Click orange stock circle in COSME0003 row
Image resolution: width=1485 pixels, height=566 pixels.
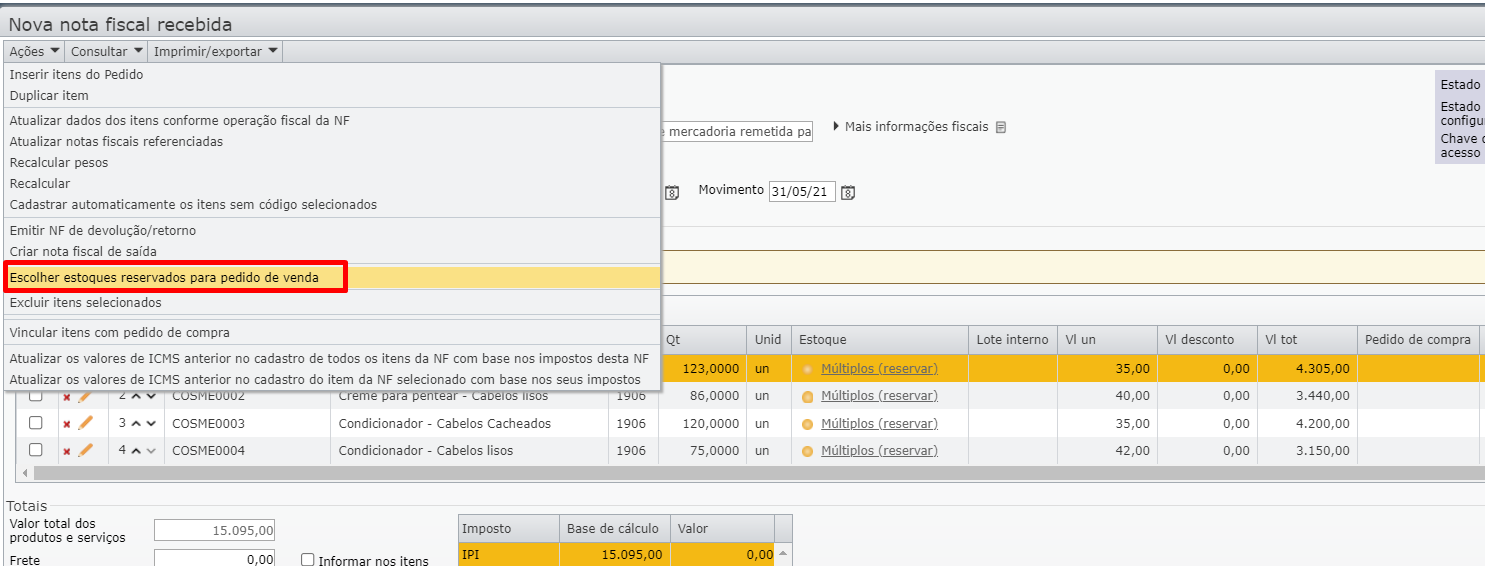pyautogui.click(x=808, y=424)
